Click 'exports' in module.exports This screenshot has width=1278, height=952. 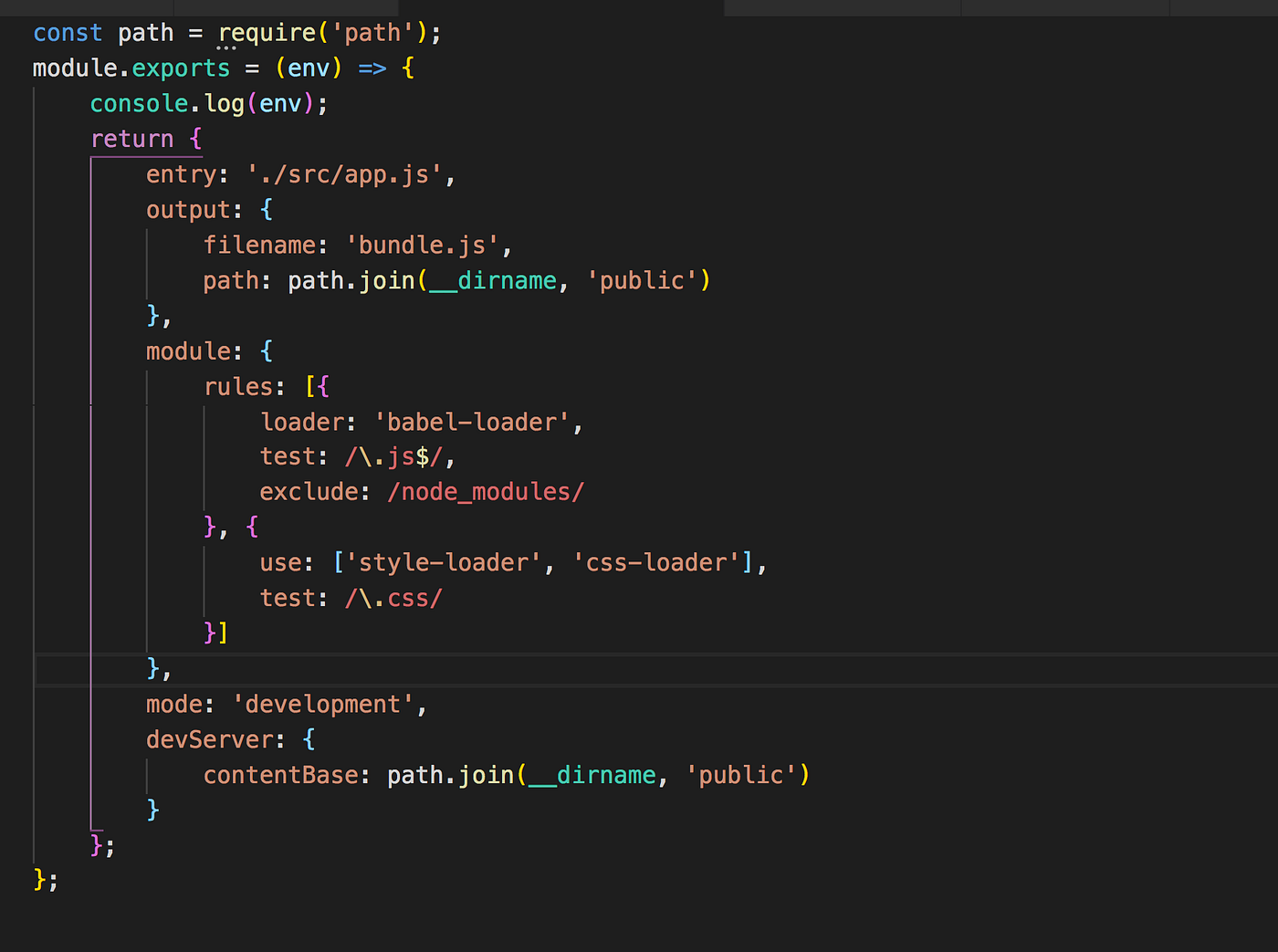pos(181,68)
